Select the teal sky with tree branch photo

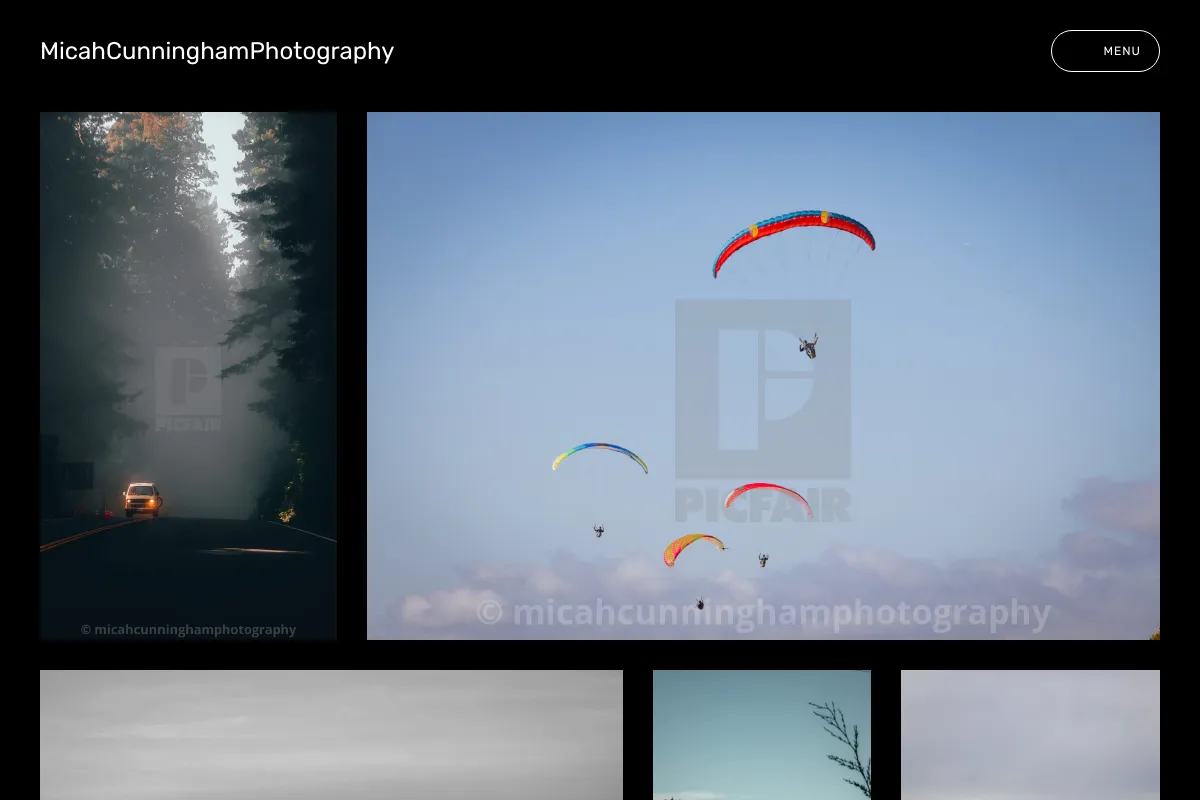click(762, 735)
